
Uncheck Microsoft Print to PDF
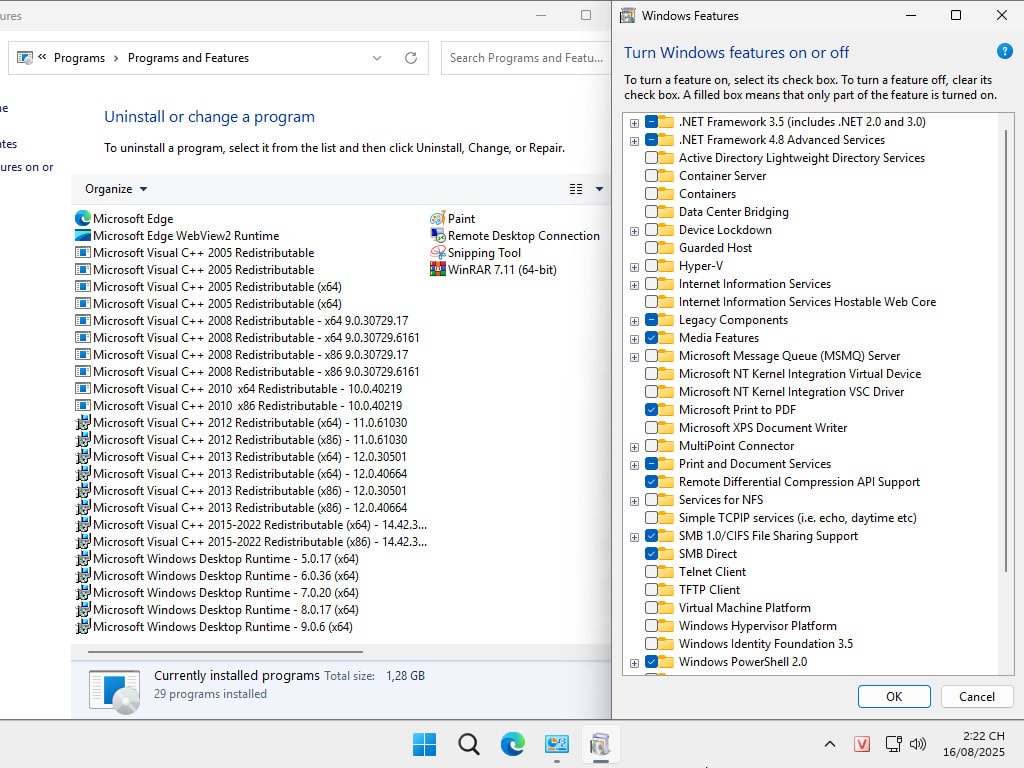click(x=651, y=409)
